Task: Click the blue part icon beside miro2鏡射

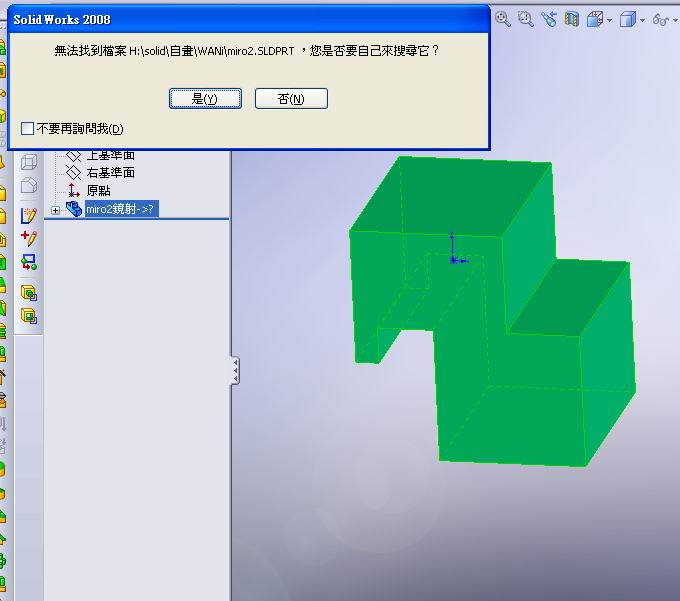Action: coord(74,209)
